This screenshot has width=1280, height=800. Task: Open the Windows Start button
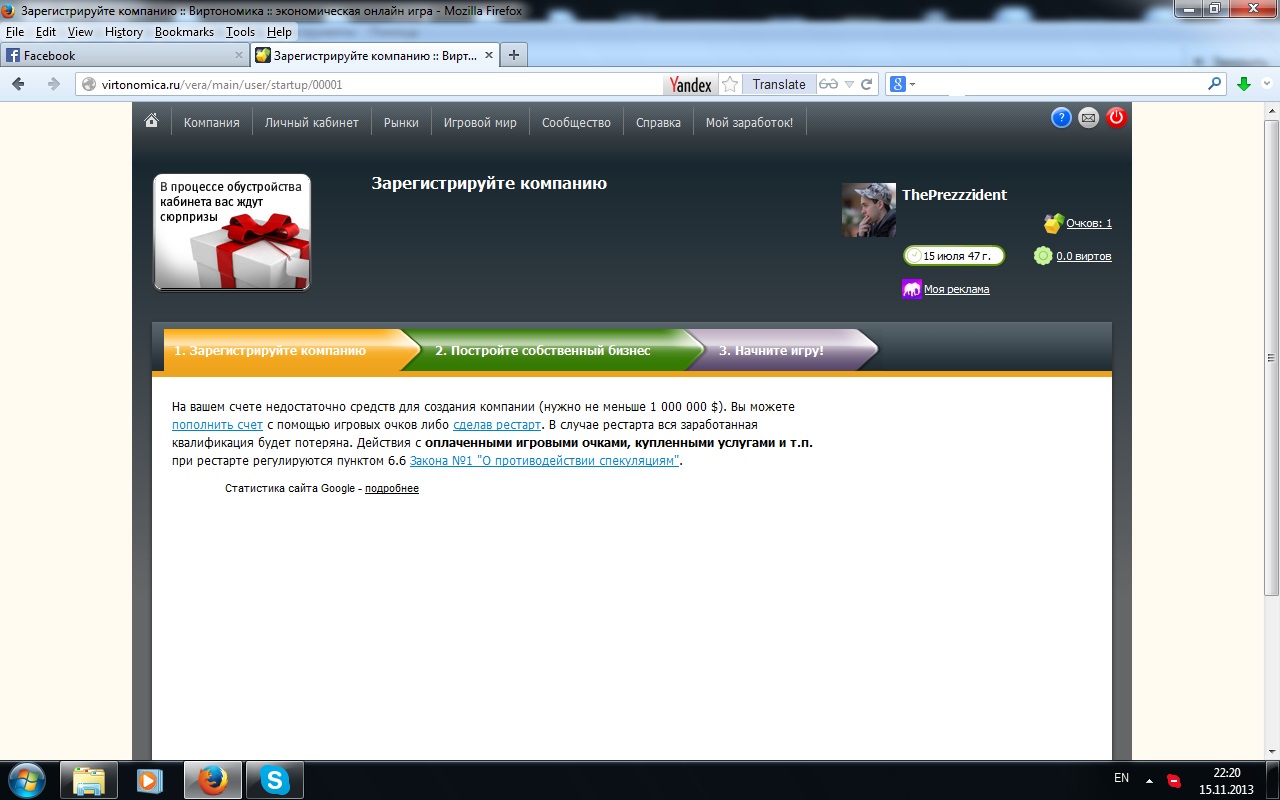point(26,780)
